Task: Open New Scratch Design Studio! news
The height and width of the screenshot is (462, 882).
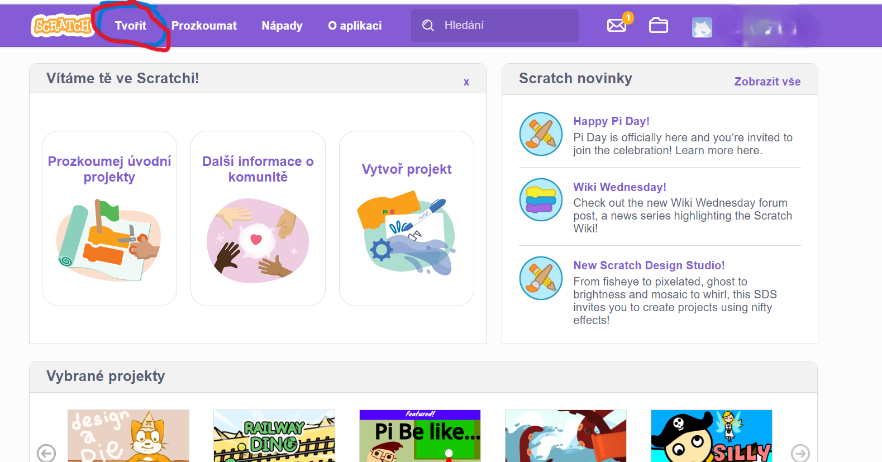Action: point(649,265)
